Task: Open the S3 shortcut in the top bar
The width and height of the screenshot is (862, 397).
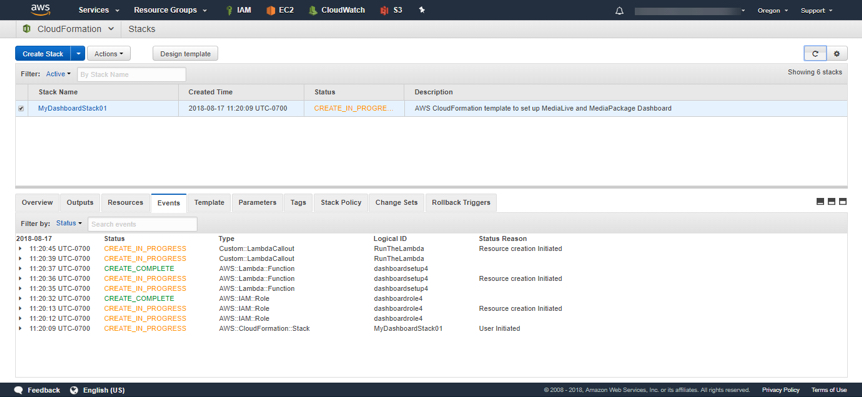Action: pyautogui.click(x=391, y=10)
